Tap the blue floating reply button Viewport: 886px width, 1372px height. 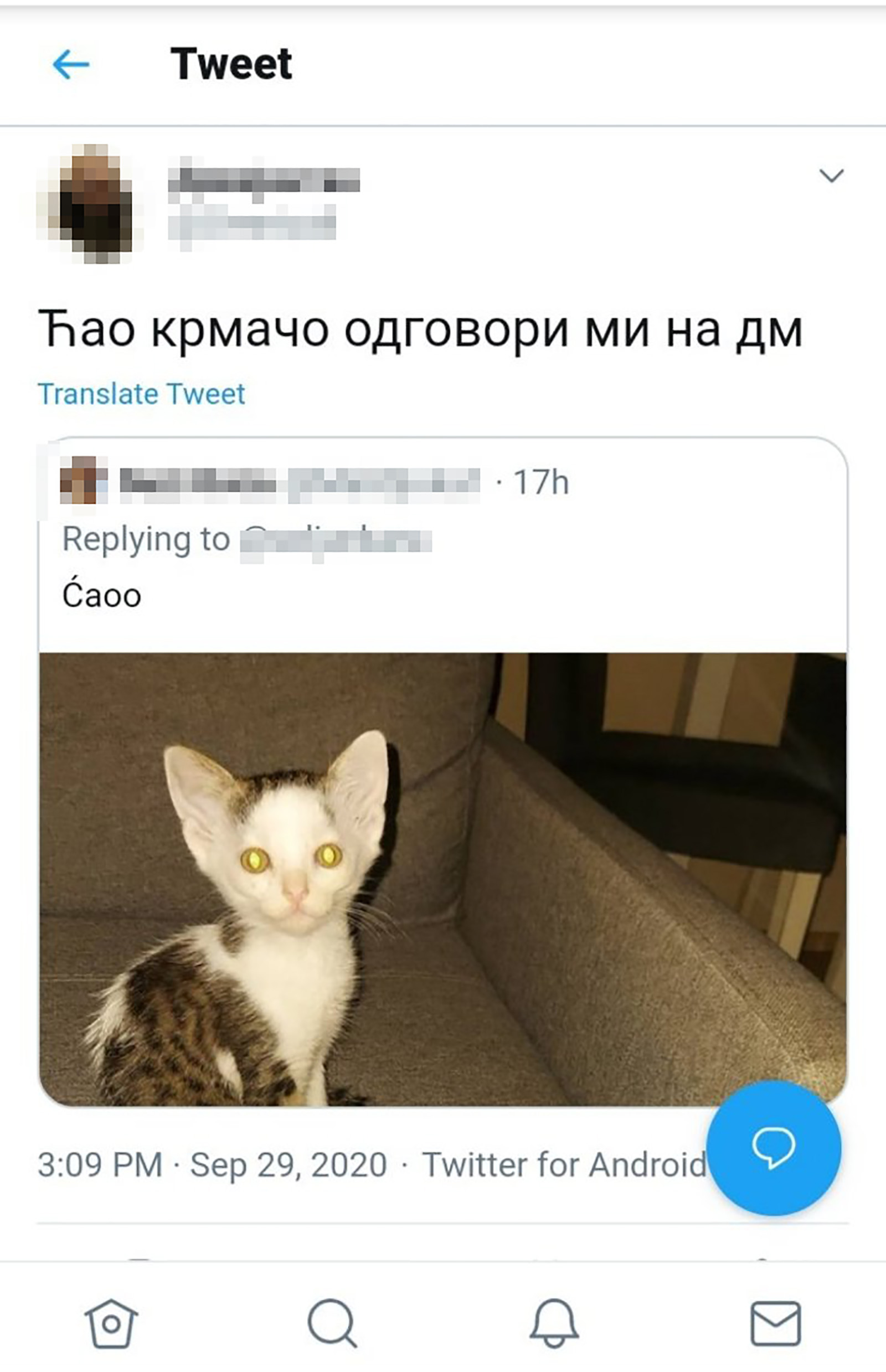[774, 1147]
